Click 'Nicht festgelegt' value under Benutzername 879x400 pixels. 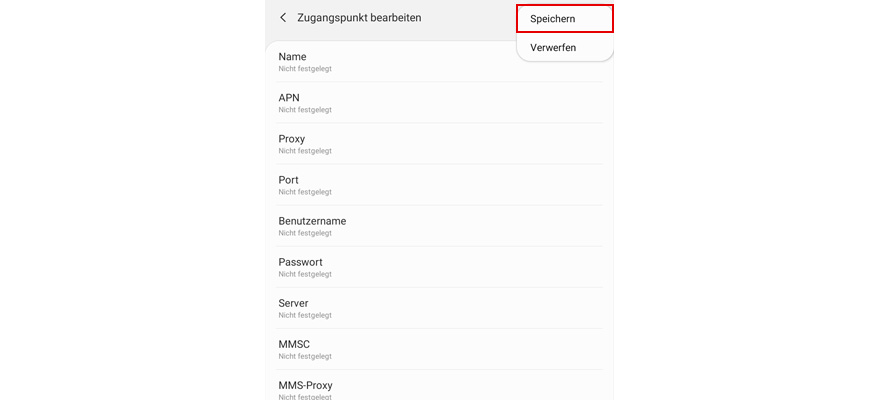coord(305,233)
